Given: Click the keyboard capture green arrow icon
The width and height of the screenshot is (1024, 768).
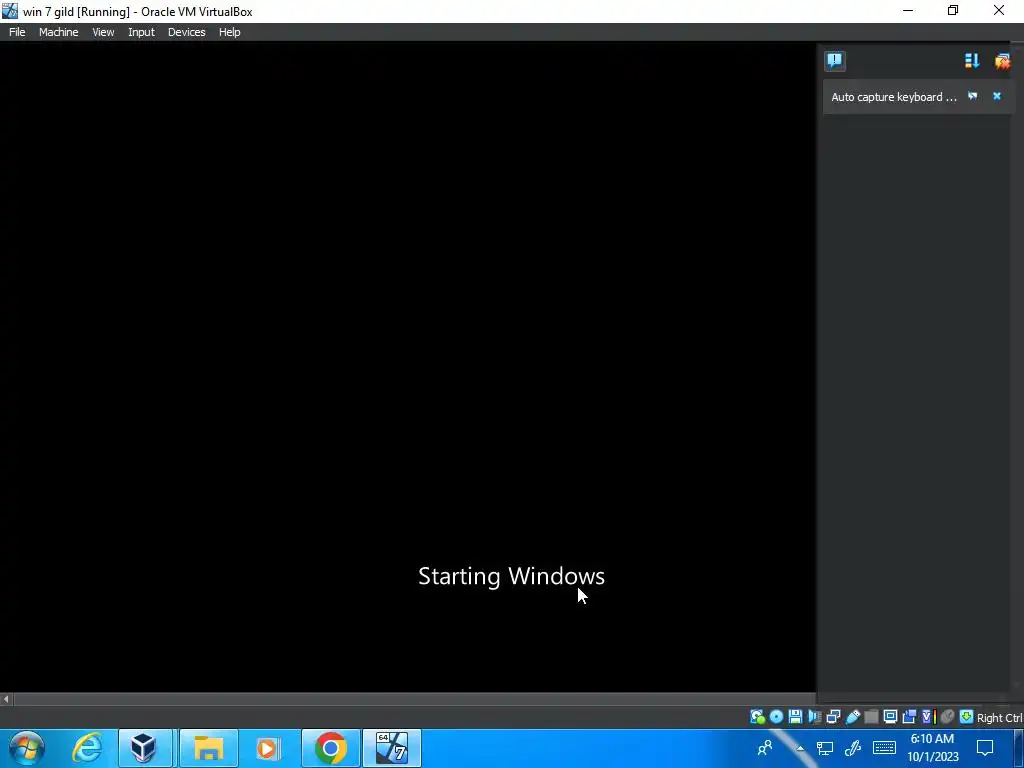Looking at the screenshot, I should coord(966,717).
